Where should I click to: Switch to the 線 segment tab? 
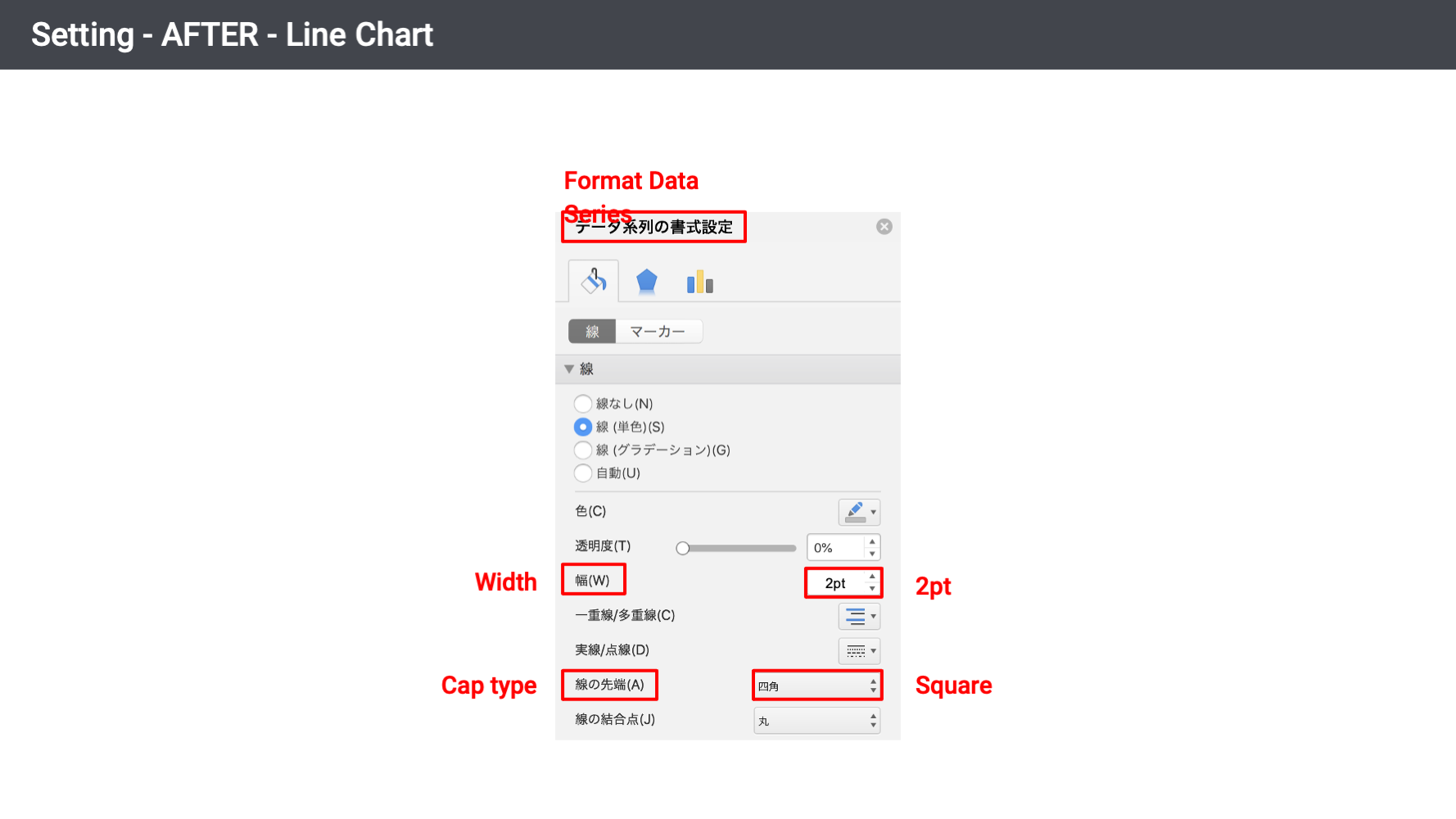point(592,332)
